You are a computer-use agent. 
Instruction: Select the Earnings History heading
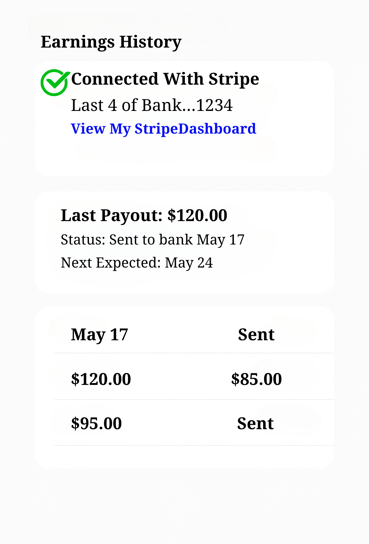[111, 42]
